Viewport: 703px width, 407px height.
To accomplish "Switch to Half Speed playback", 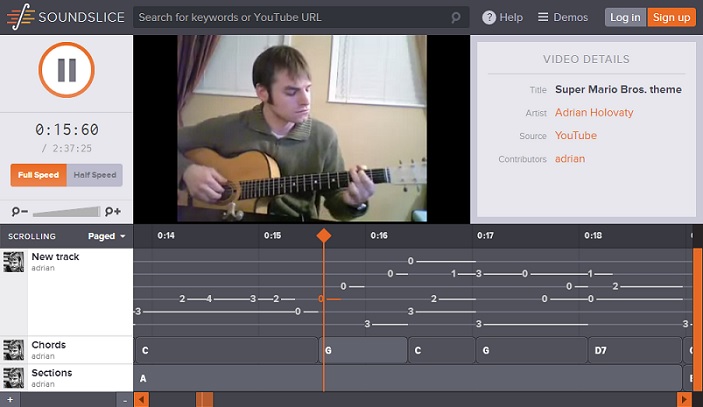I will 95,175.
